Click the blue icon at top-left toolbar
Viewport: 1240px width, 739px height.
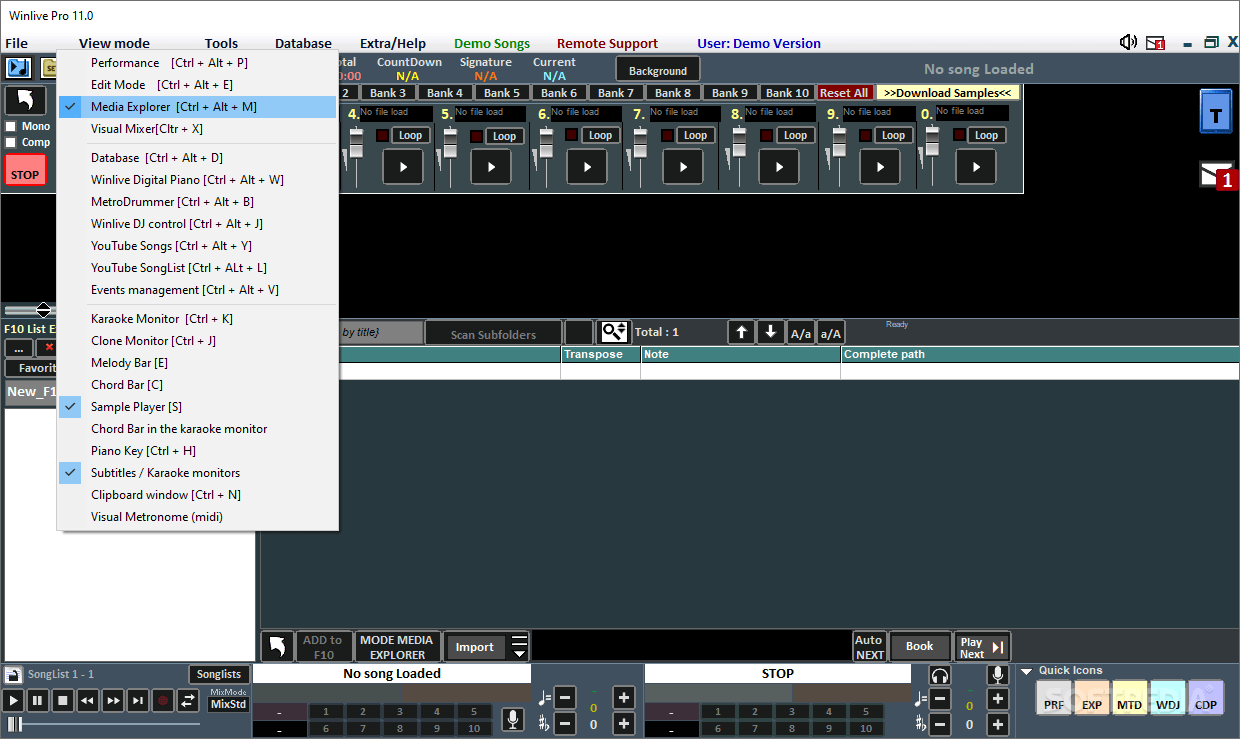[19, 68]
